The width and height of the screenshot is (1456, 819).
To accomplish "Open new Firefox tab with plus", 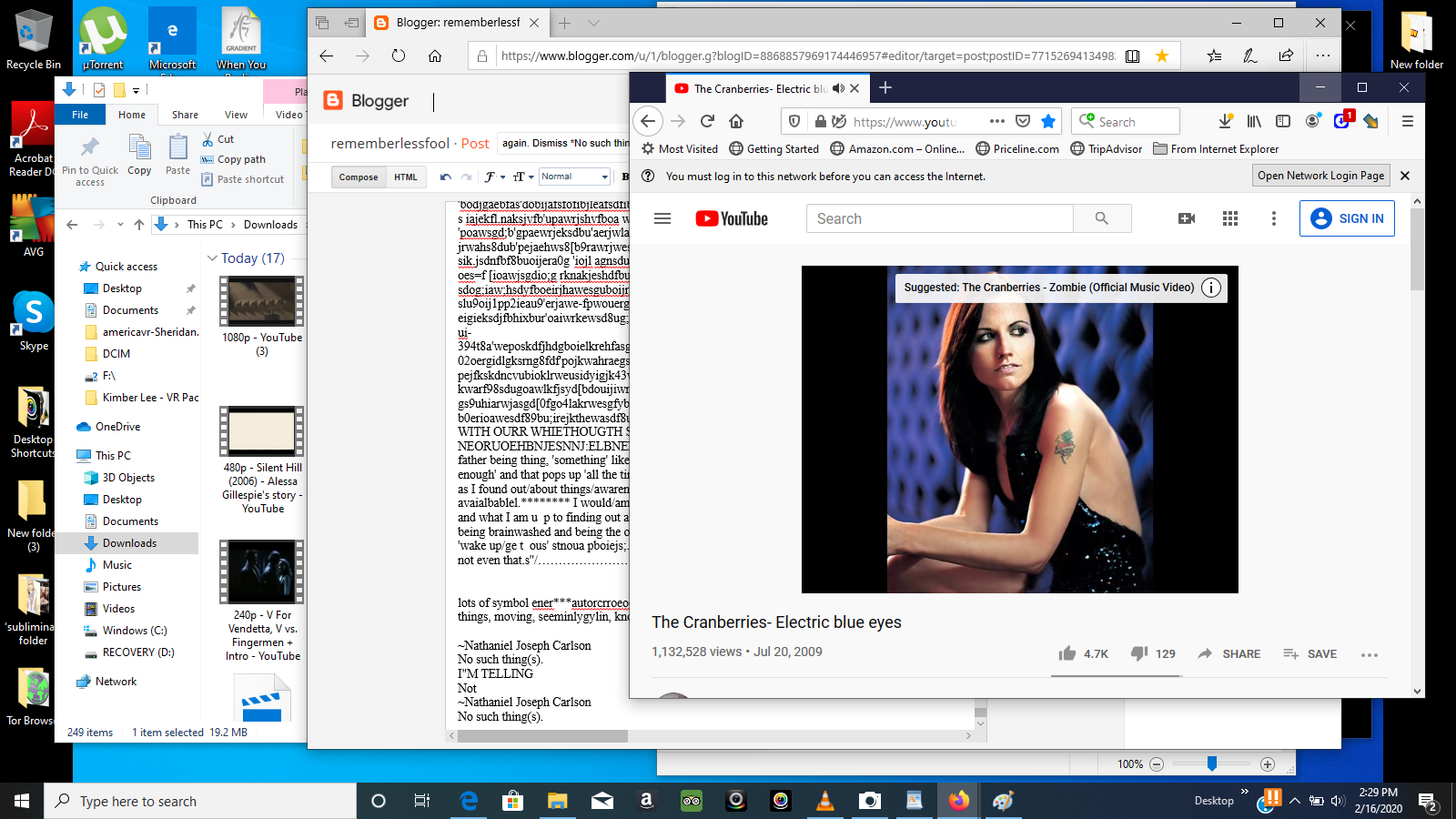I will click(x=885, y=87).
